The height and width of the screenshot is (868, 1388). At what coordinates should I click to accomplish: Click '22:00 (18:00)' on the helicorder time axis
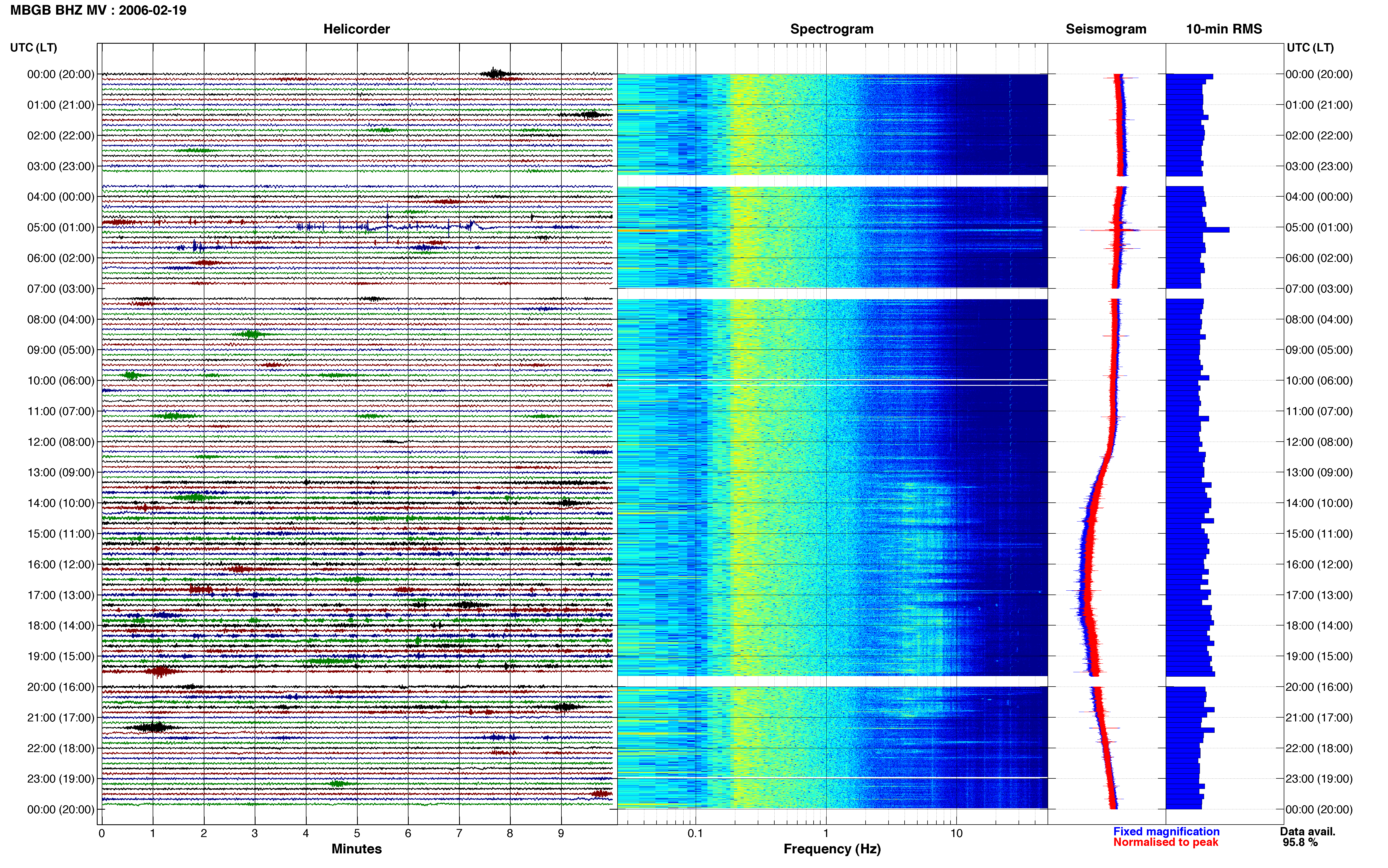[x=61, y=748]
